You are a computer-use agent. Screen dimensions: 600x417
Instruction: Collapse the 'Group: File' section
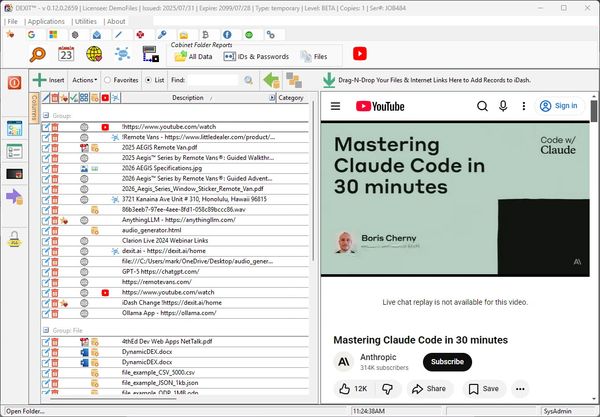pos(47,329)
